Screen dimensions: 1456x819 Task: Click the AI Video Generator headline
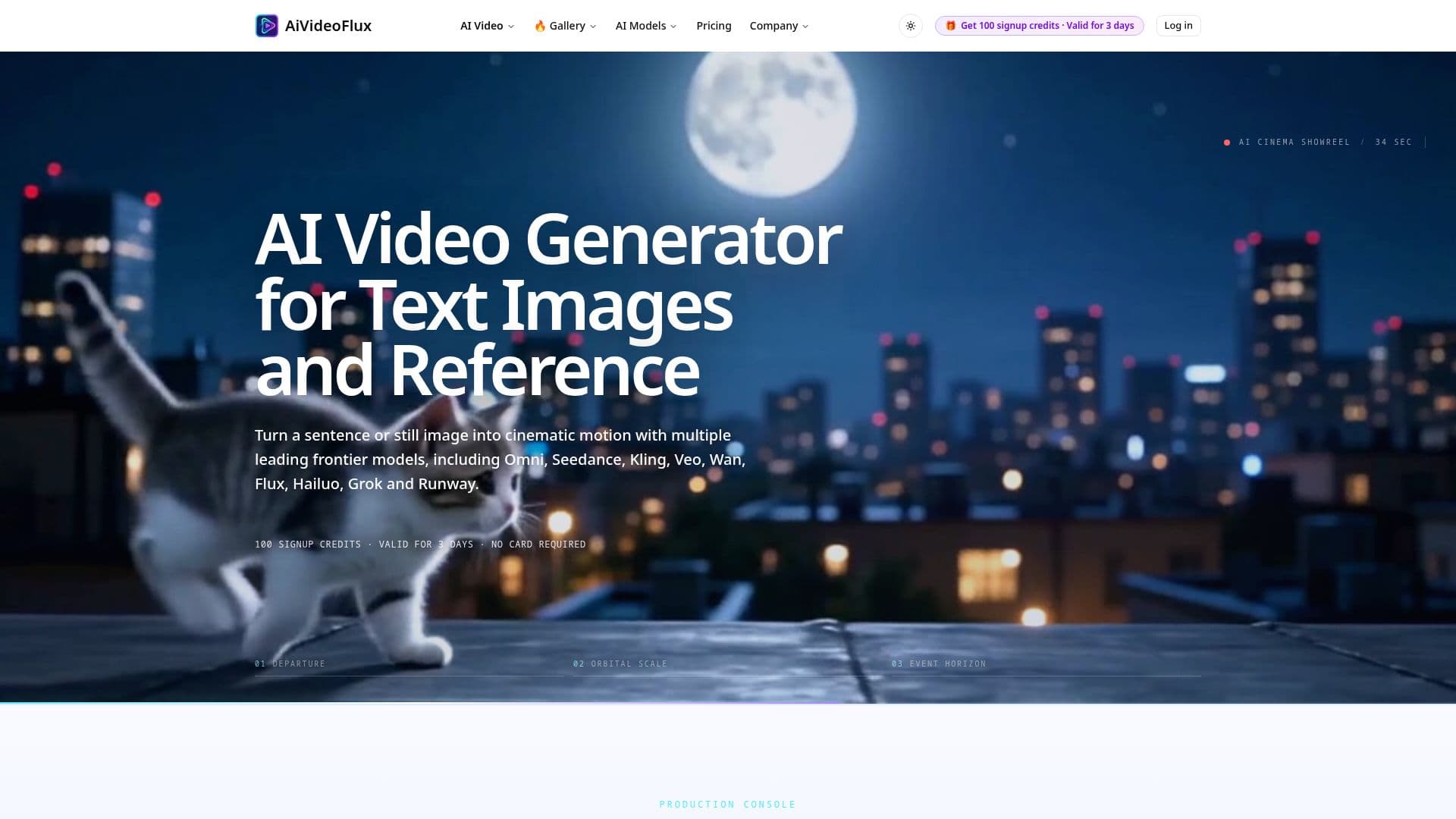tap(548, 305)
